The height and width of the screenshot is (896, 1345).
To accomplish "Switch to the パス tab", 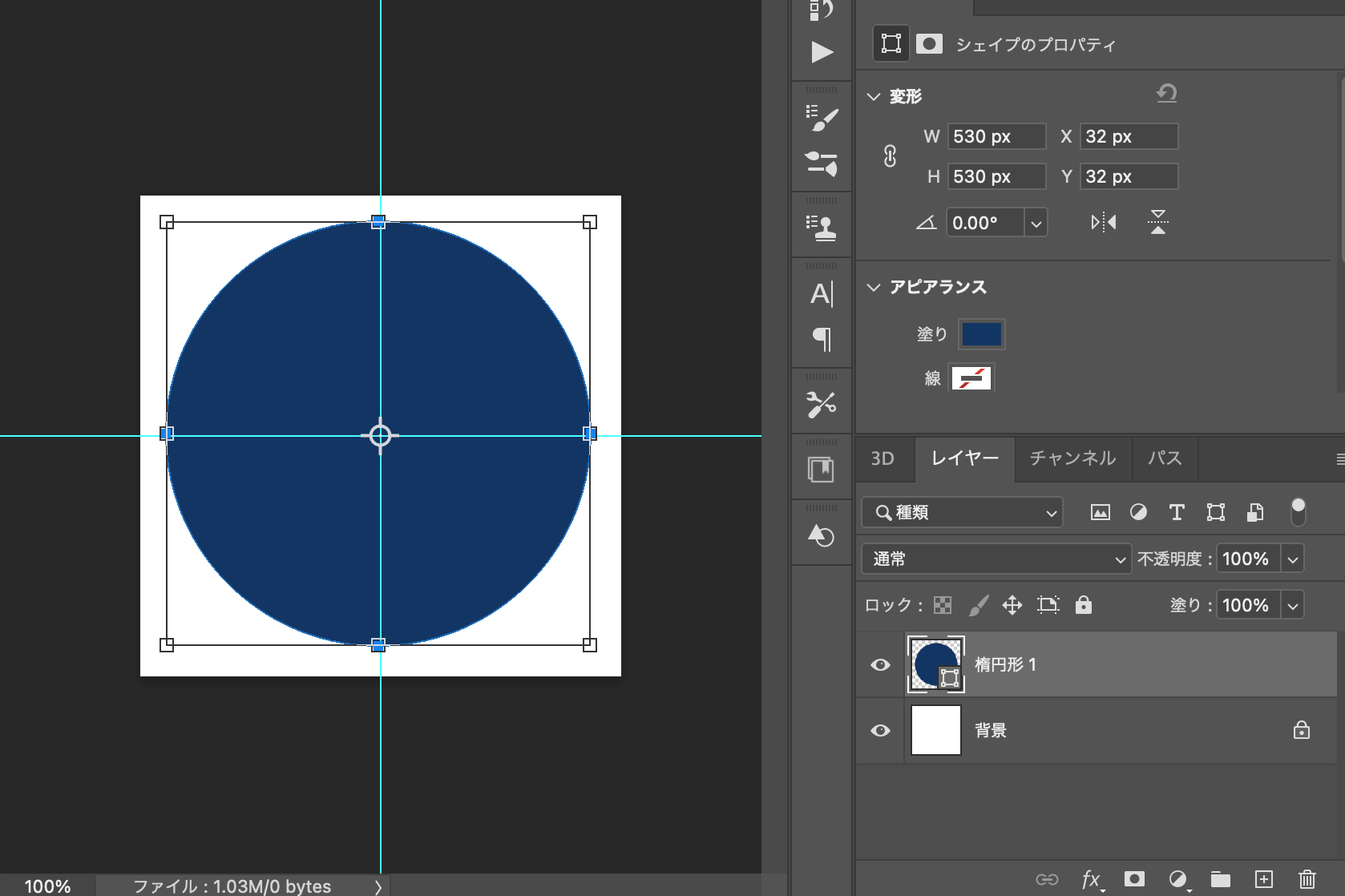I will [x=1164, y=458].
